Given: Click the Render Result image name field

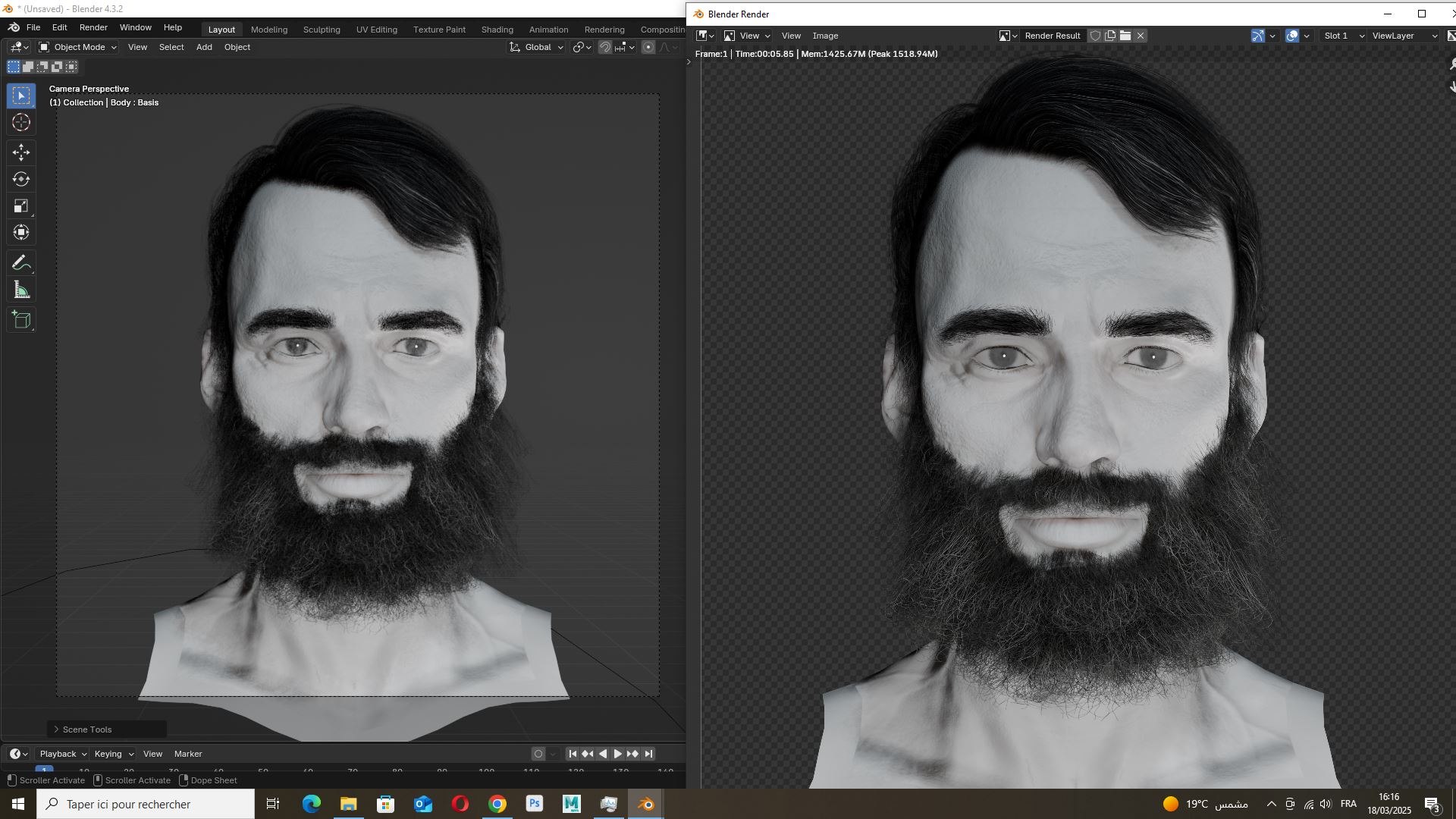Looking at the screenshot, I should (x=1053, y=36).
